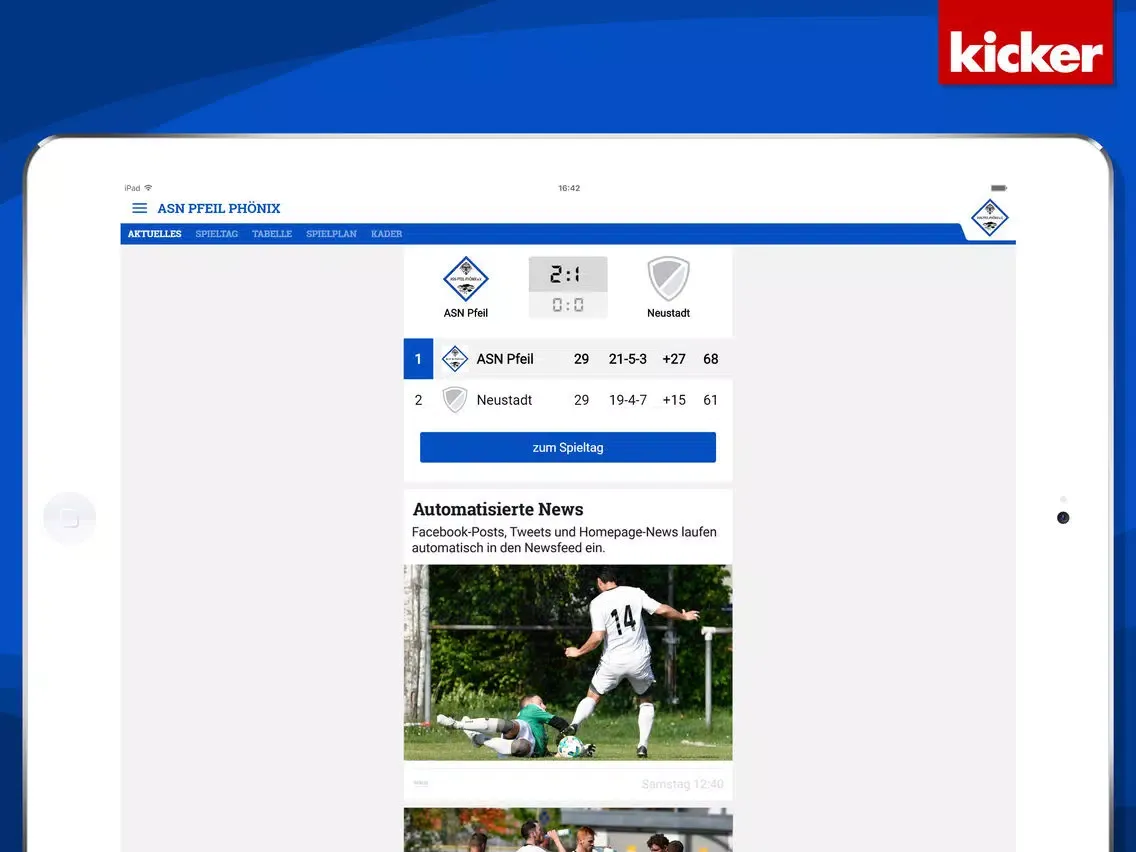Tap the +27 goal difference

(x=674, y=359)
